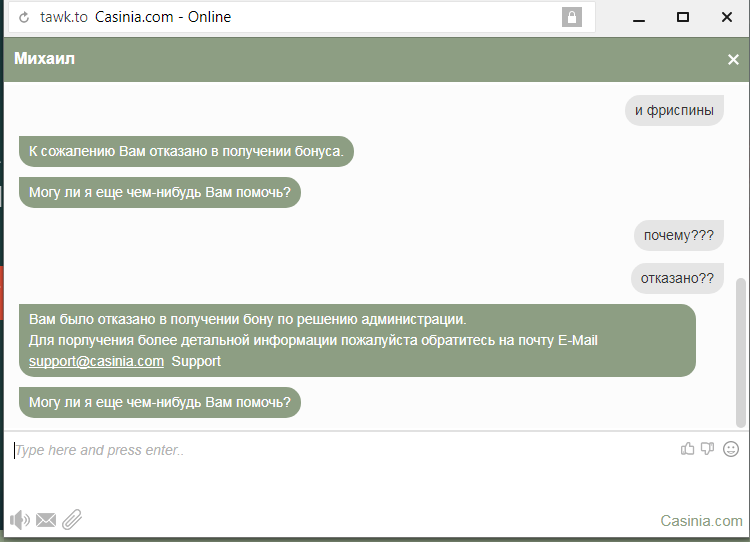Click the agent name Михаил
The image size is (750, 542).
[44, 59]
